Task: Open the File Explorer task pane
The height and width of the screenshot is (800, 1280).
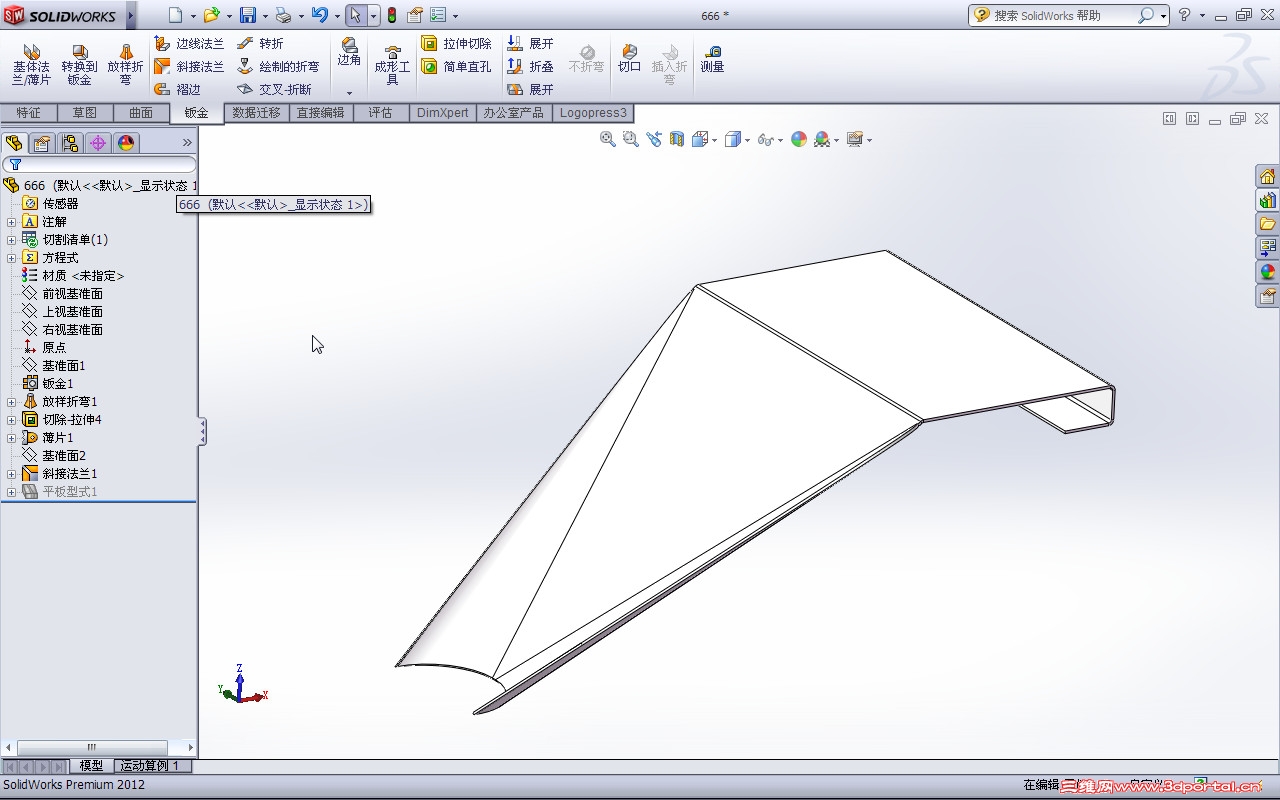Action: click(1267, 224)
